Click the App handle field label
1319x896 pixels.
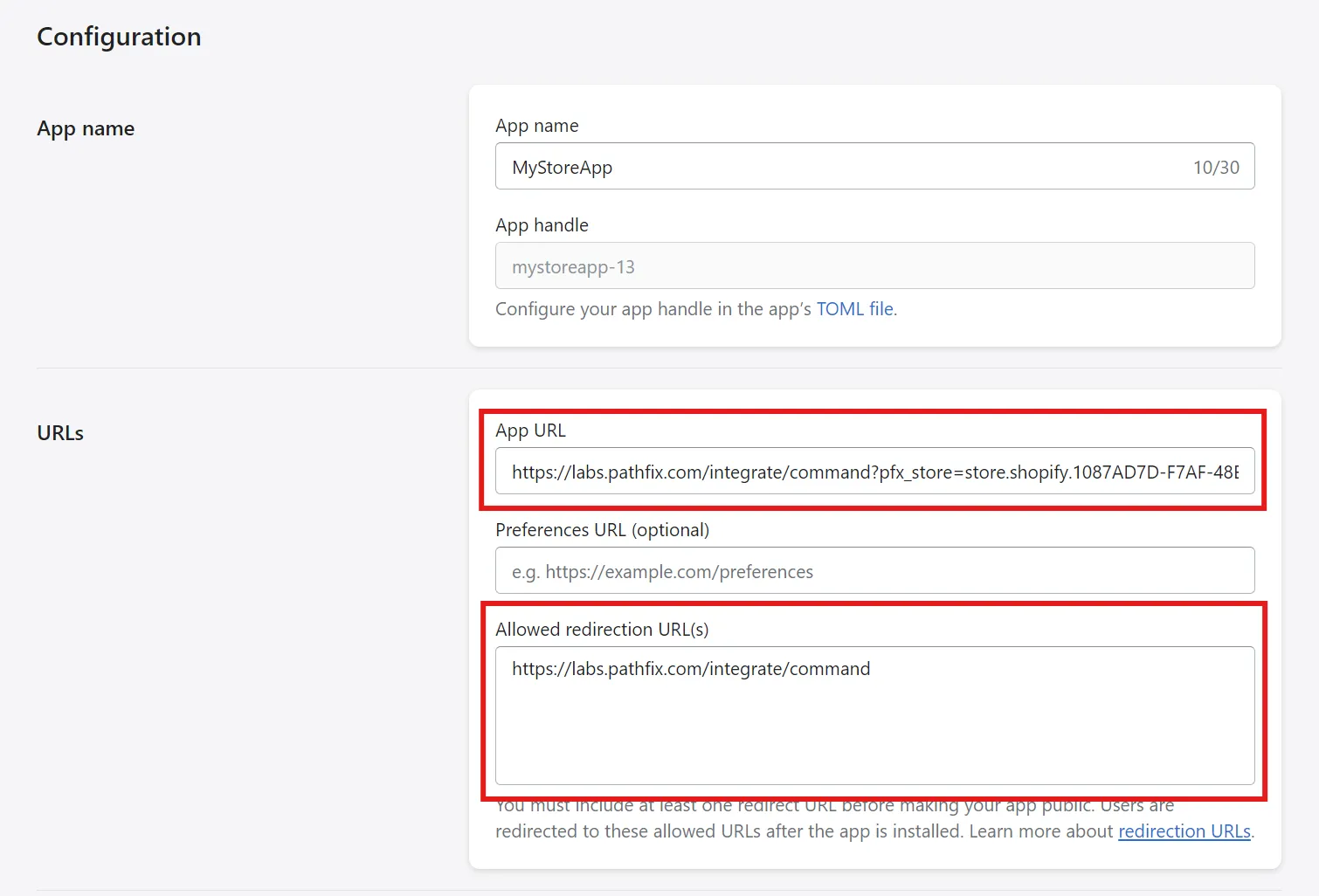(542, 225)
